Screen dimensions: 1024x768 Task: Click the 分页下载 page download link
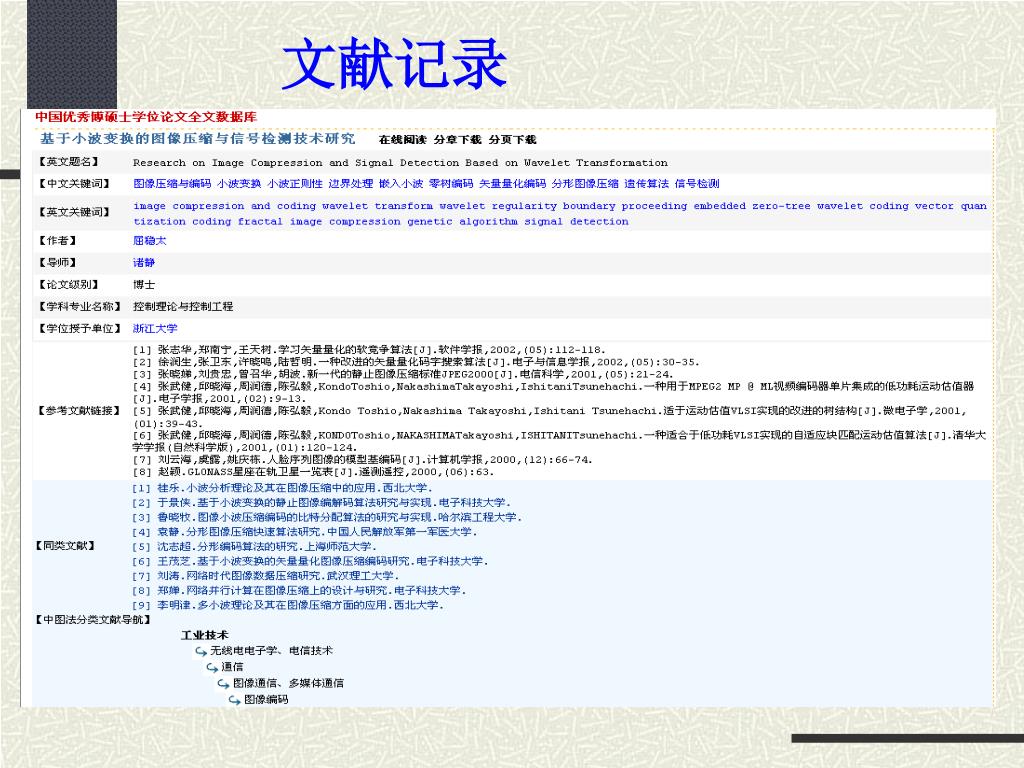[x=512, y=139]
